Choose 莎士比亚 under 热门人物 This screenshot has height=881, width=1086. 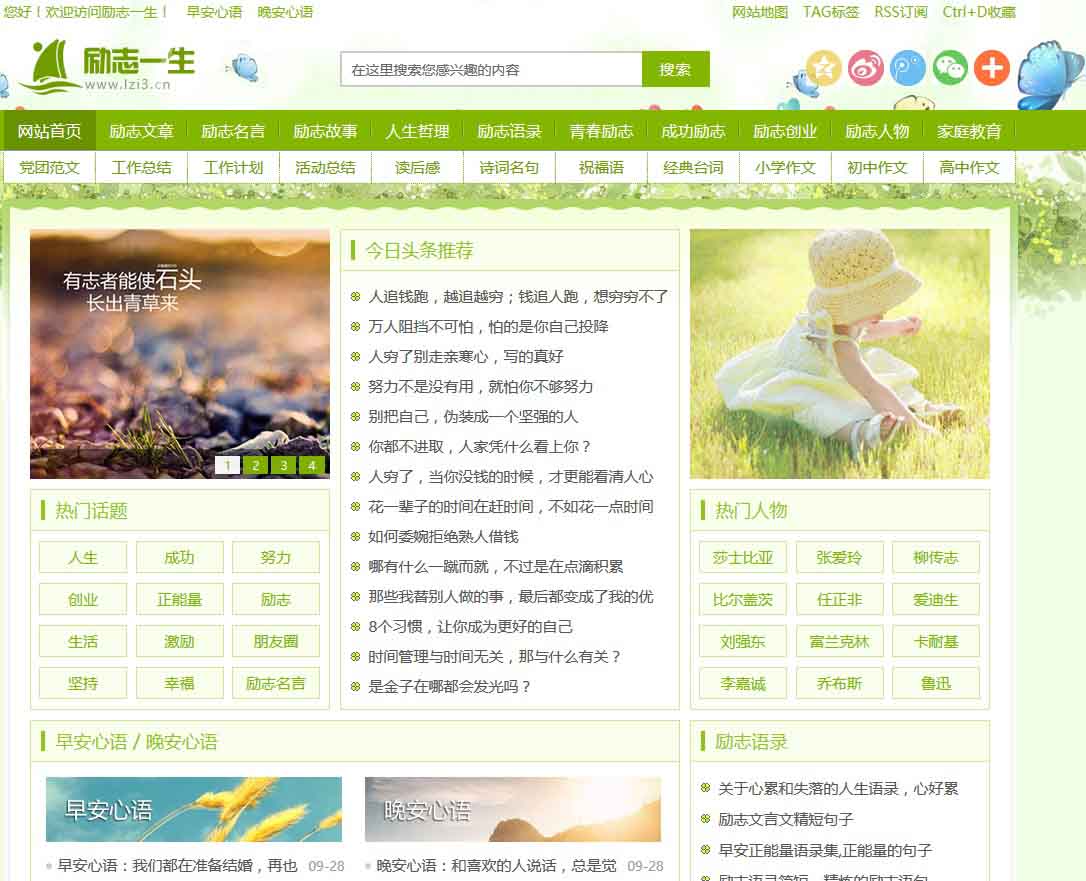(743, 558)
